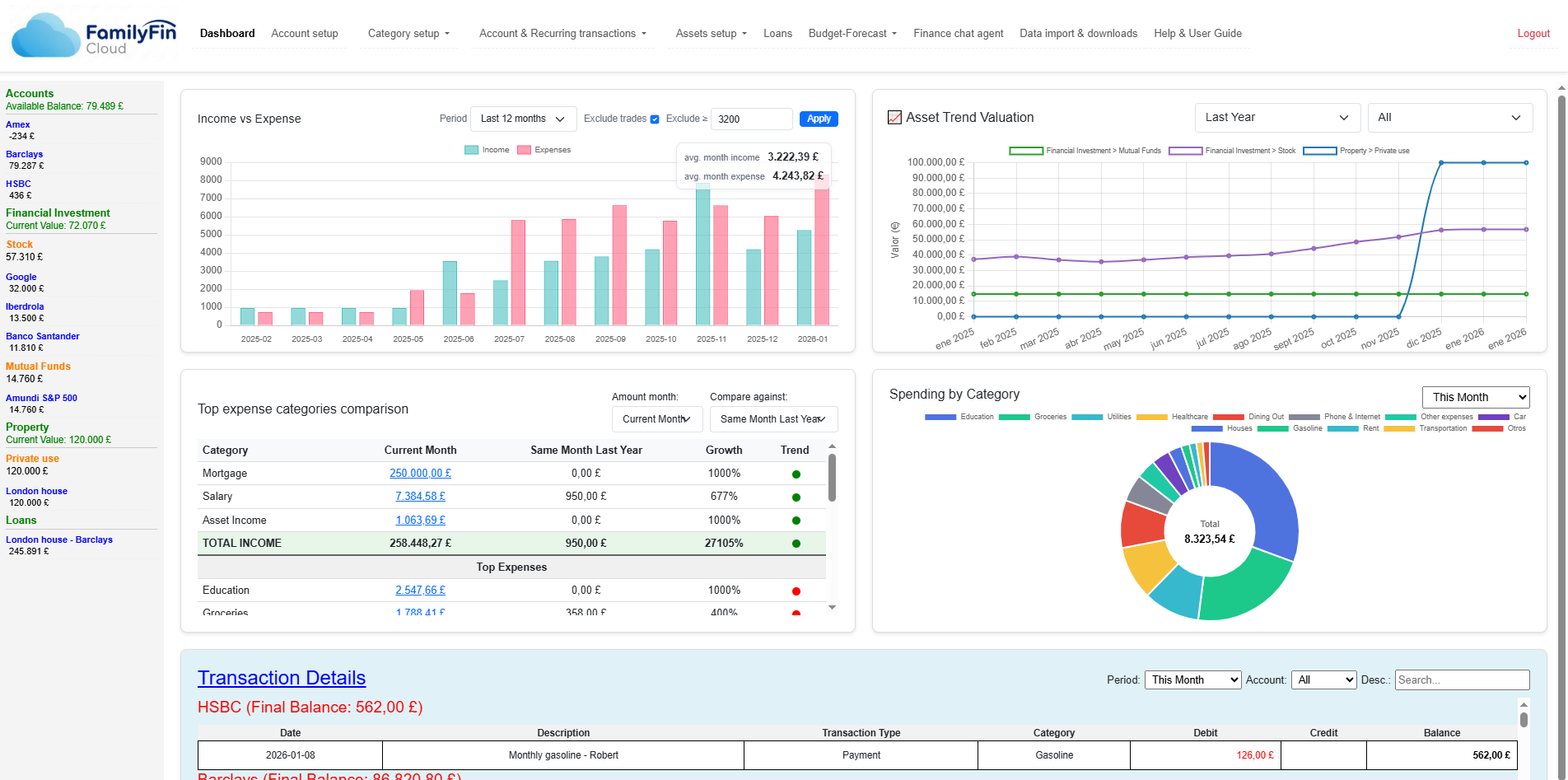
Task: Go to the Loans menu item
Action: [x=777, y=34]
